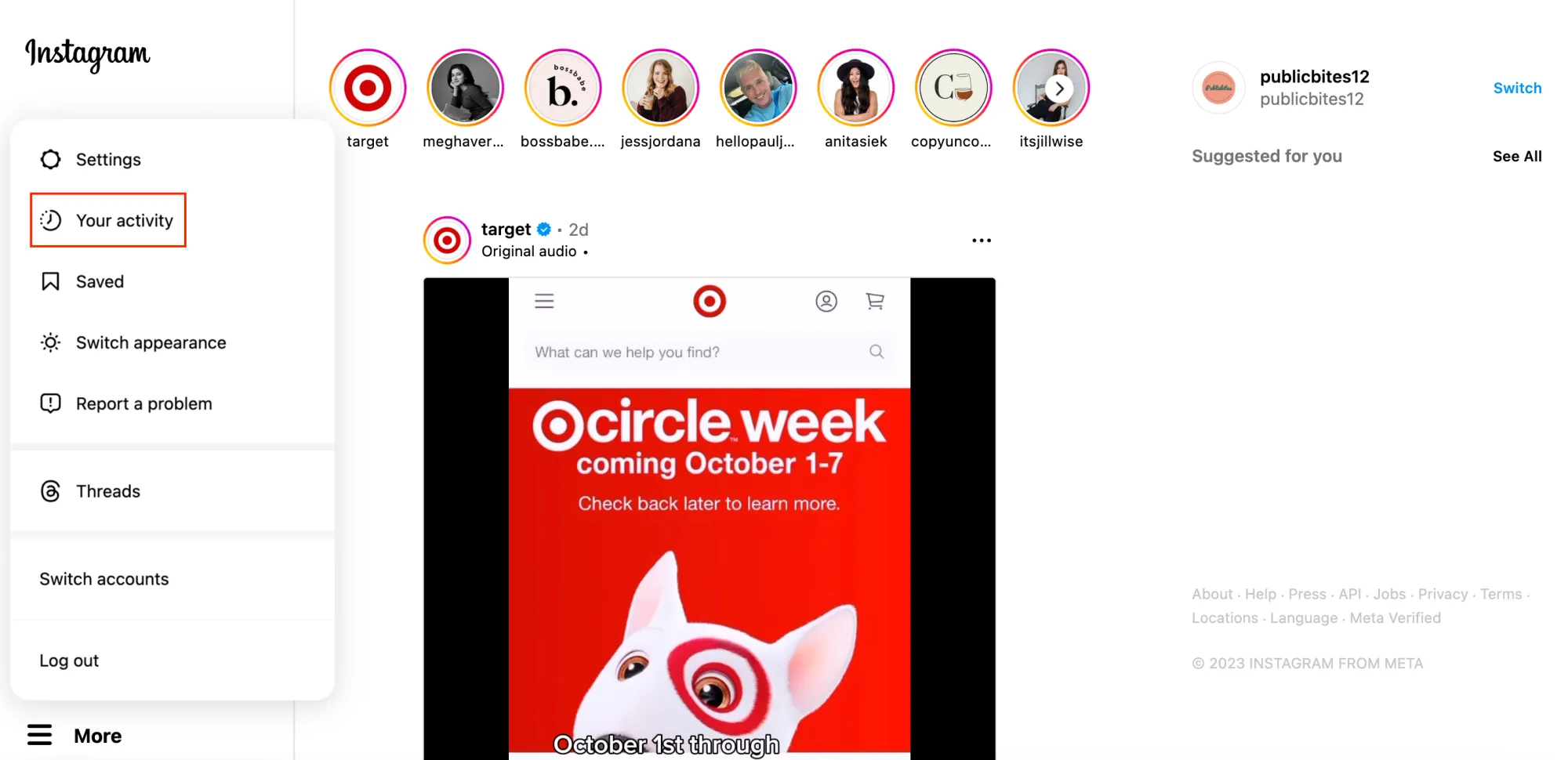Click the Saved bookmark icon
Viewport: 1568px width, 760px height.
(50, 281)
